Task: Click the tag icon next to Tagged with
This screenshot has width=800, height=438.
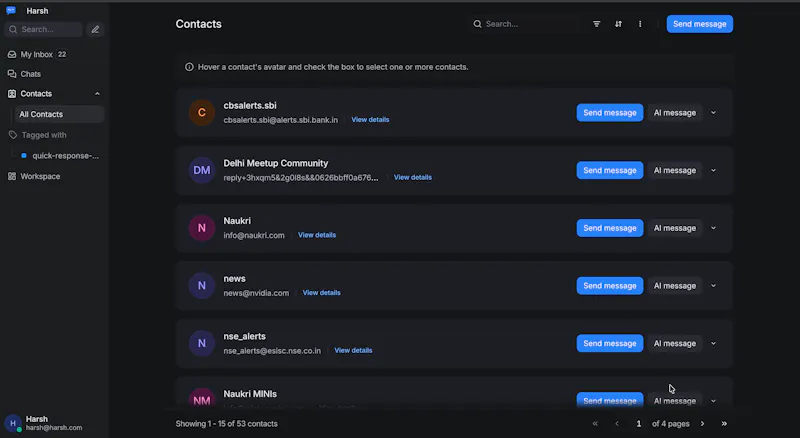Action: pyautogui.click(x=13, y=135)
